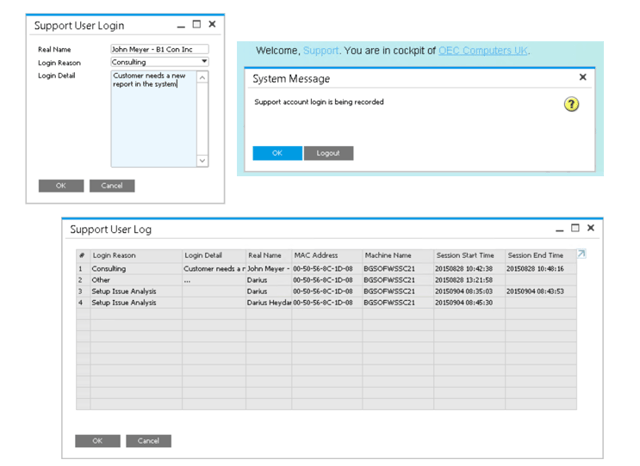The height and width of the screenshot is (466, 640).
Task: Click the Real Name column header
Action: [x=269, y=255]
